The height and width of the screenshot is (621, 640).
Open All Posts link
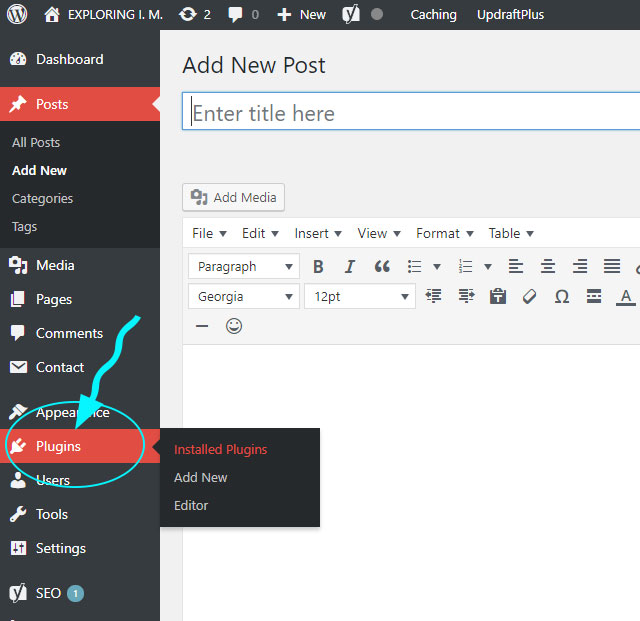(36, 142)
